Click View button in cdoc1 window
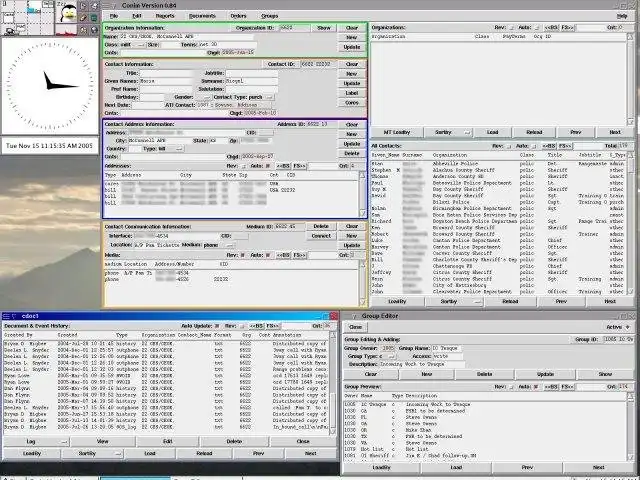Screen dimensions: 640x480 (102, 441)
